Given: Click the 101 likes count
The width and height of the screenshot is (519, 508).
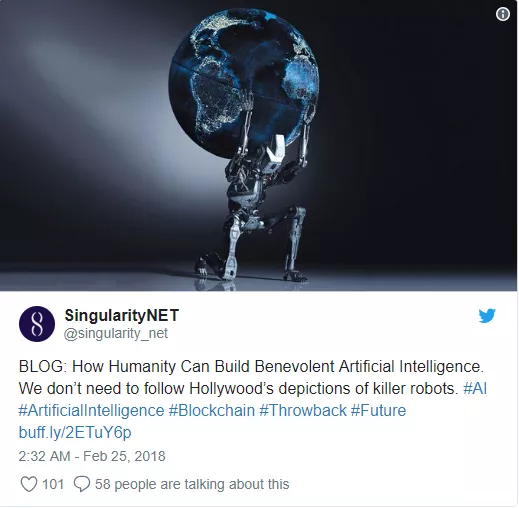Looking at the screenshot, I should pyautogui.click(x=53, y=484).
